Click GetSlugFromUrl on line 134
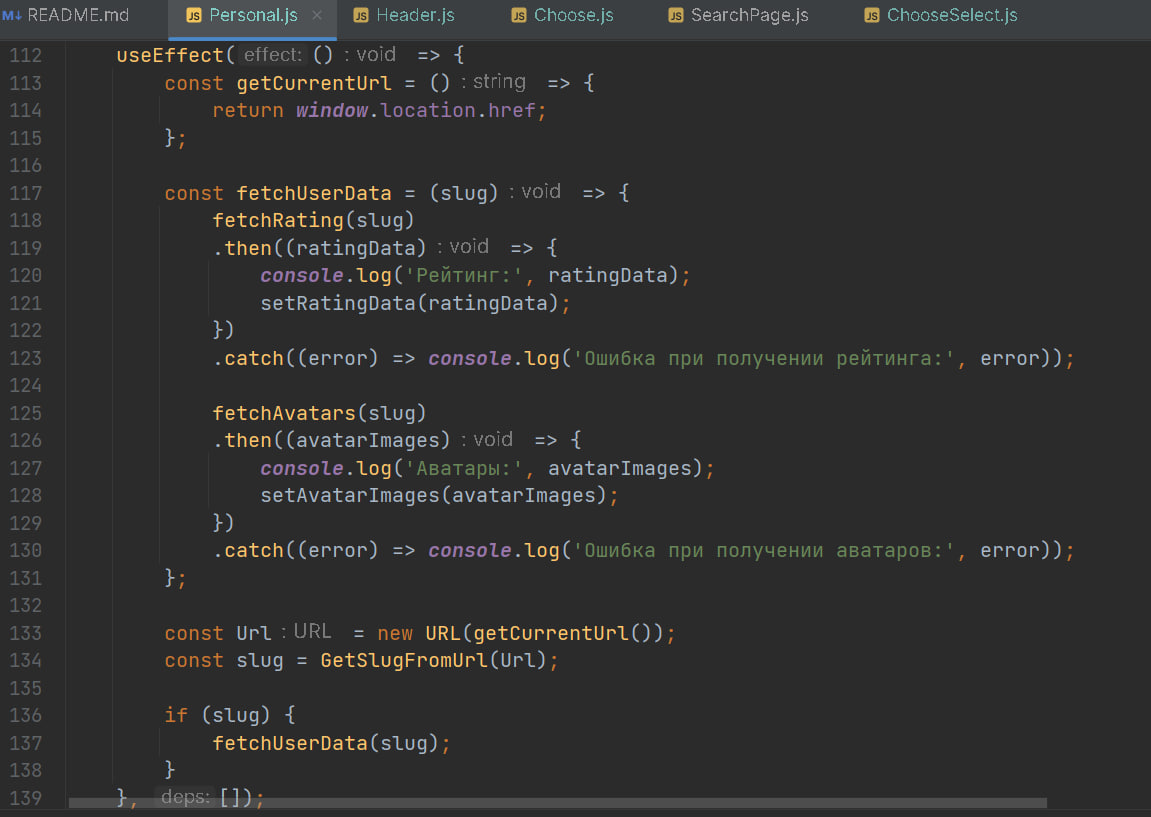The height and width of the screenshot is (817, 1151). point(403,661)
